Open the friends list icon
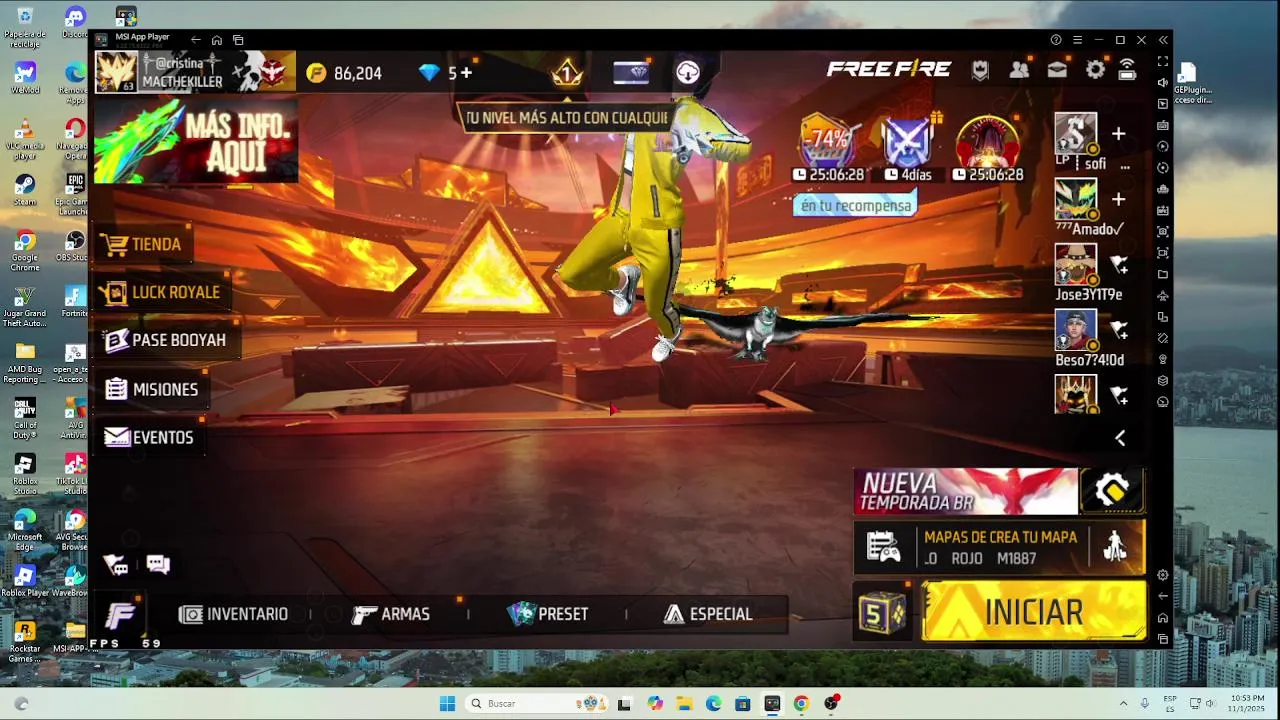Viewport: 1280px width, 720px height. tap(1019, 70)
